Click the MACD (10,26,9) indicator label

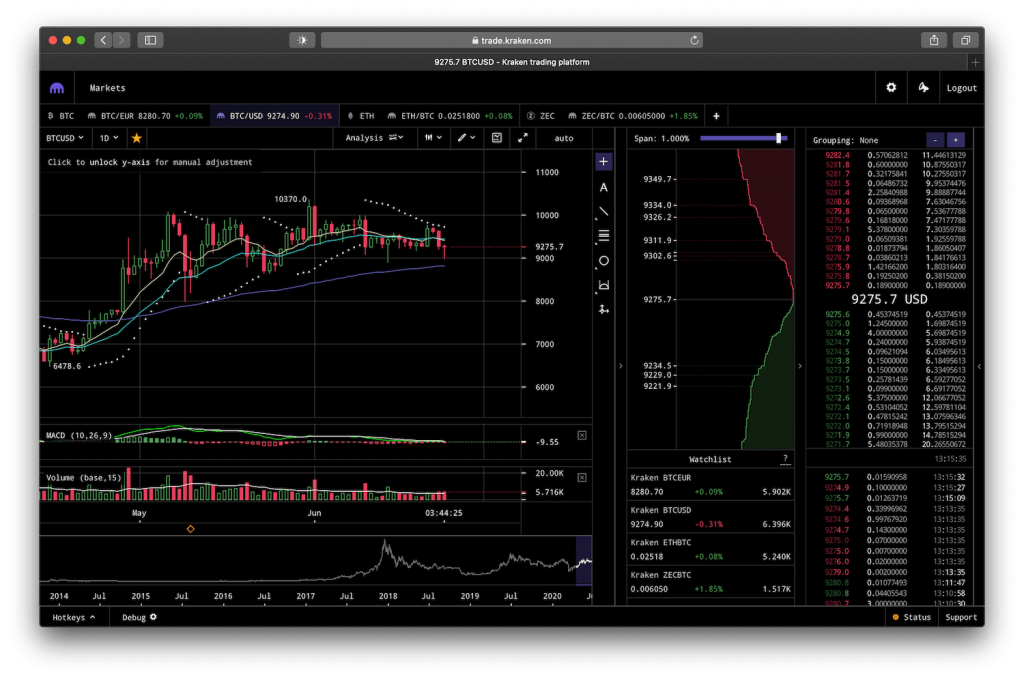[79, 435]
